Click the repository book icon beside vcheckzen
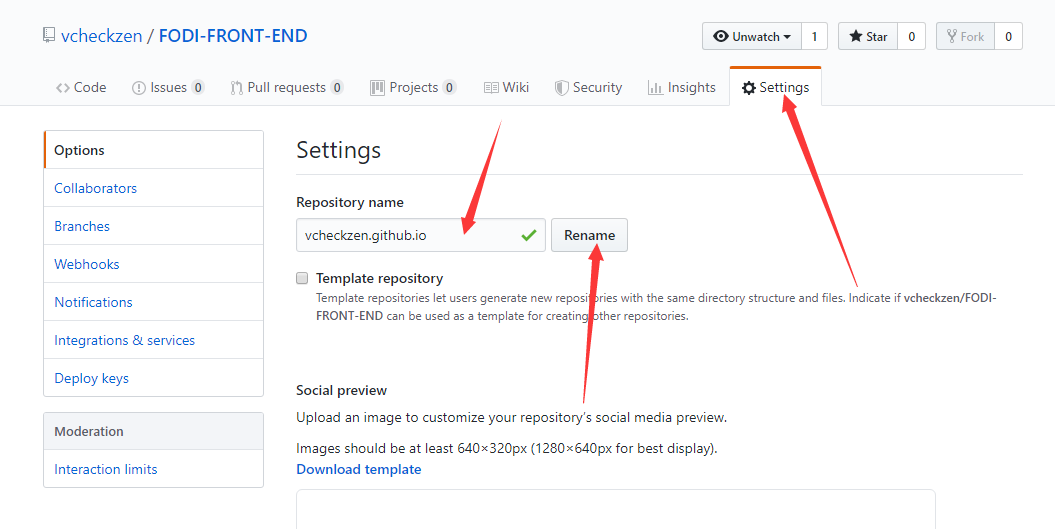Screen dimensions: 1055x529 point(48,35)
